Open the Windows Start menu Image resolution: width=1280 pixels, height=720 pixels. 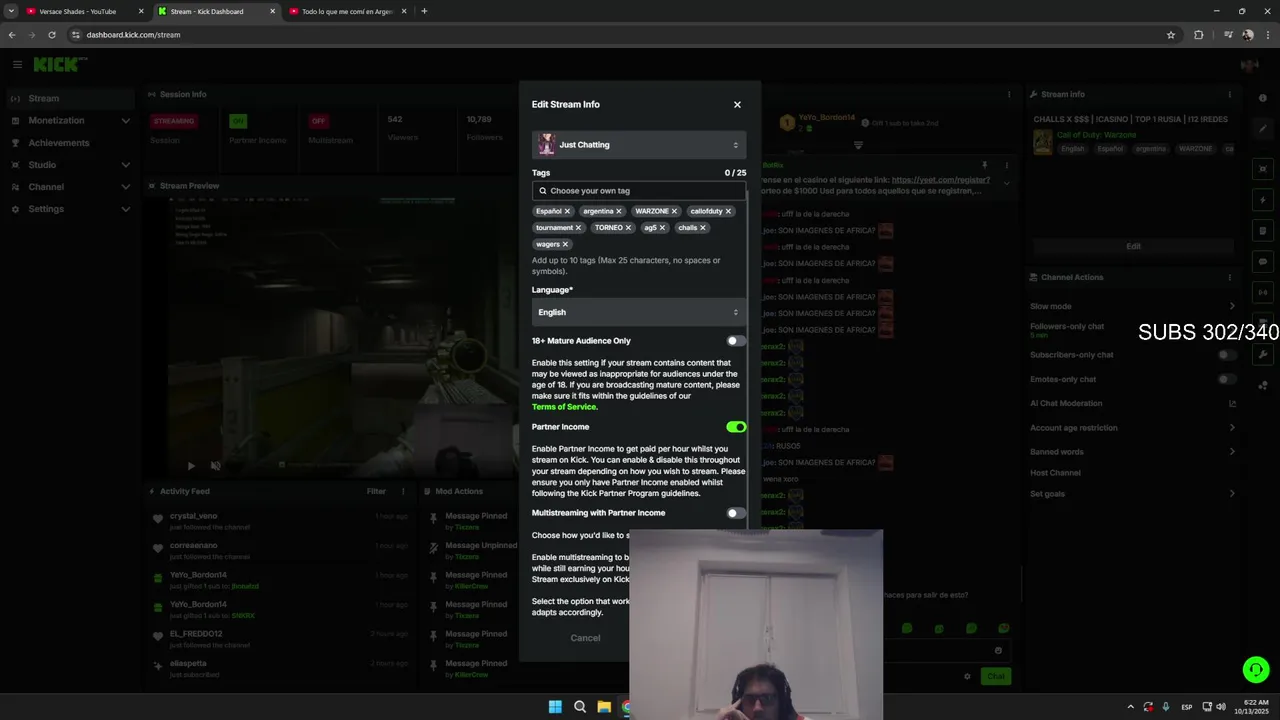pyautogui.click(x=555, y=707)
